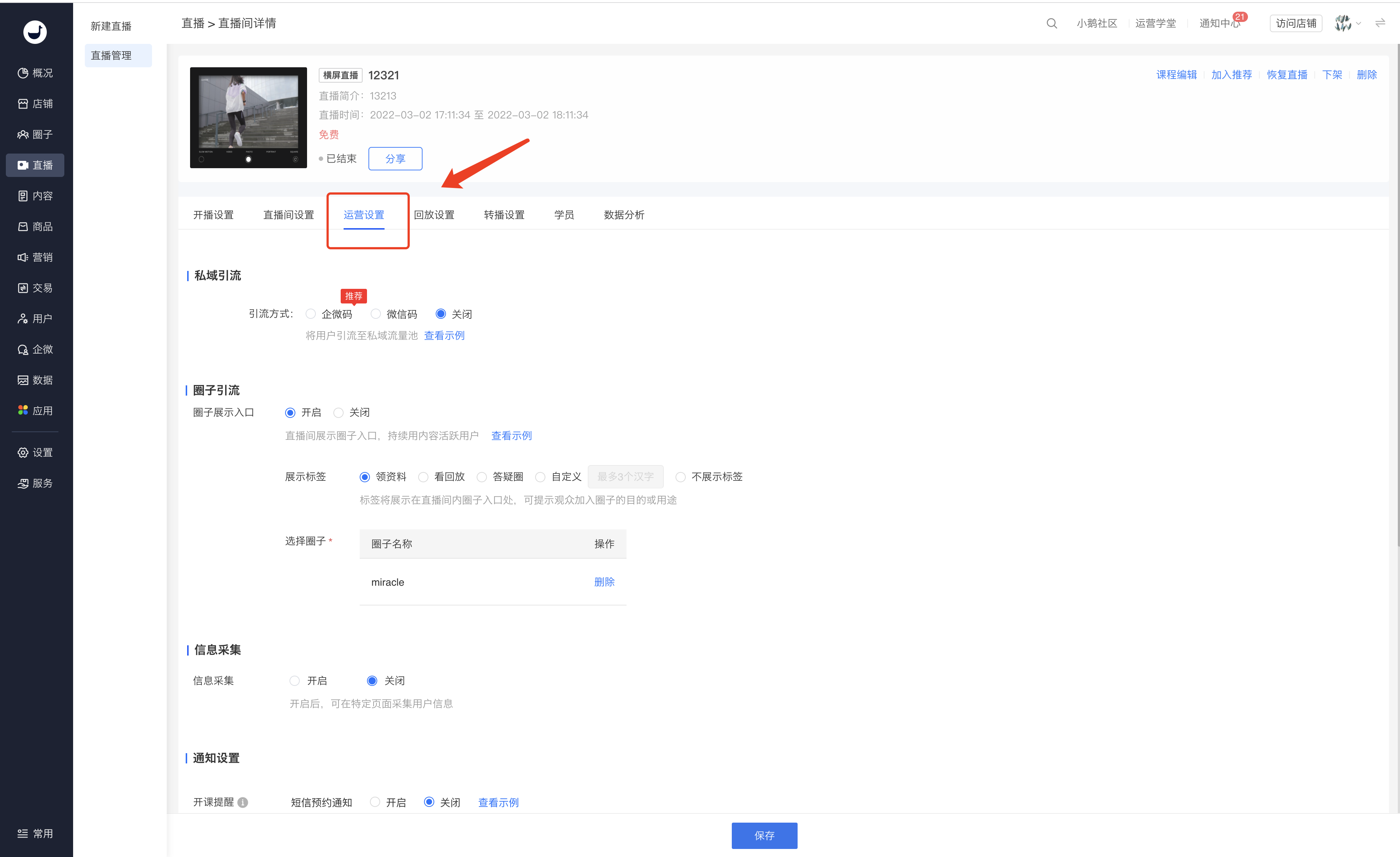Enable 信息采集 with the 开启 radio

pos(294,680)
